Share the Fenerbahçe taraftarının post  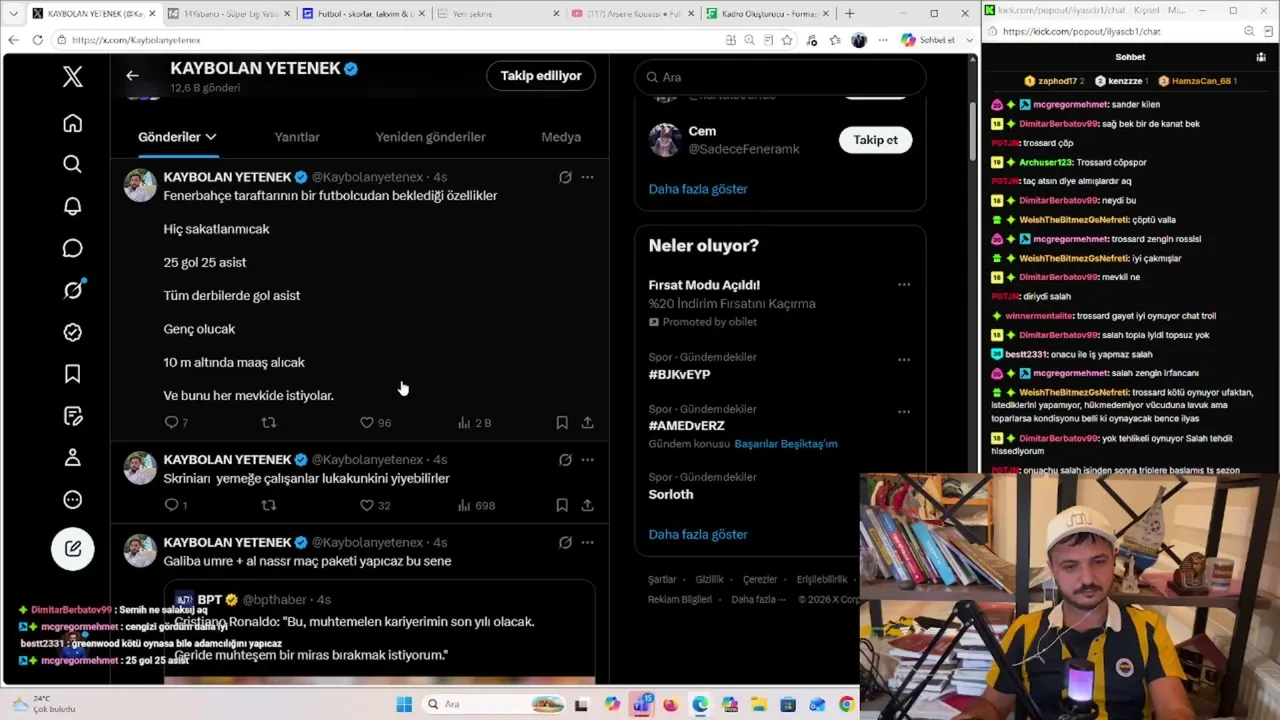coord(587,423)
